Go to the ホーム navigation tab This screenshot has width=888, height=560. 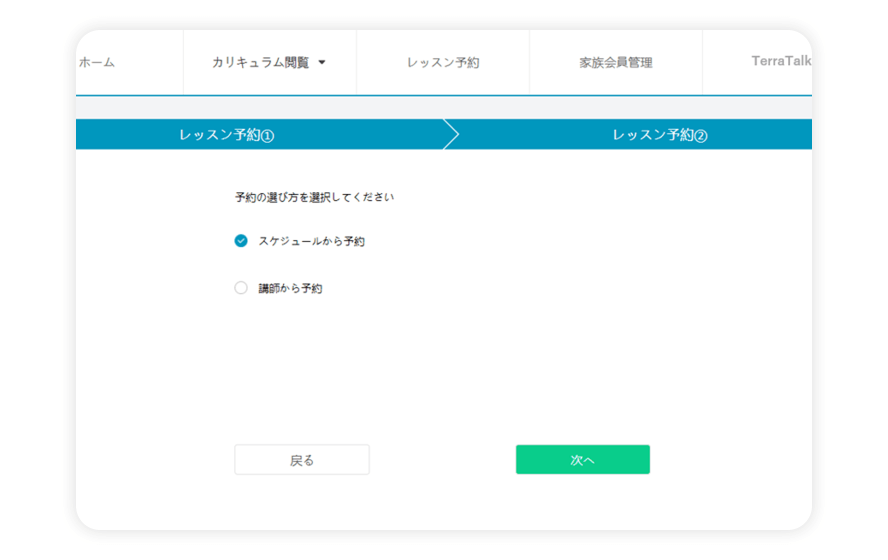pyautogui.click(x=97, y=62)
